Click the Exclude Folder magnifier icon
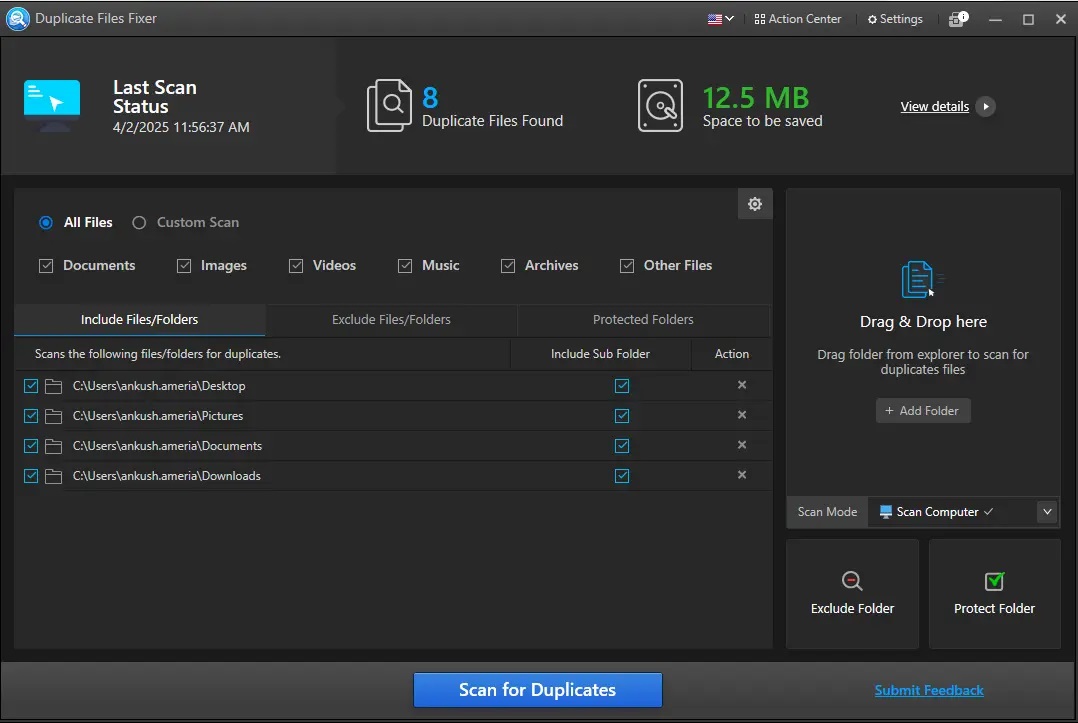This screenshot has width=1078, height=723. point(851,580)
